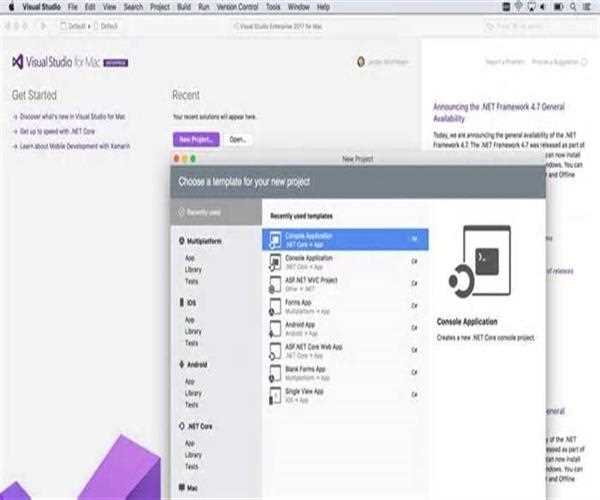Select the Multiplatform category header
The image size is (600, 500).
(204, 241)
